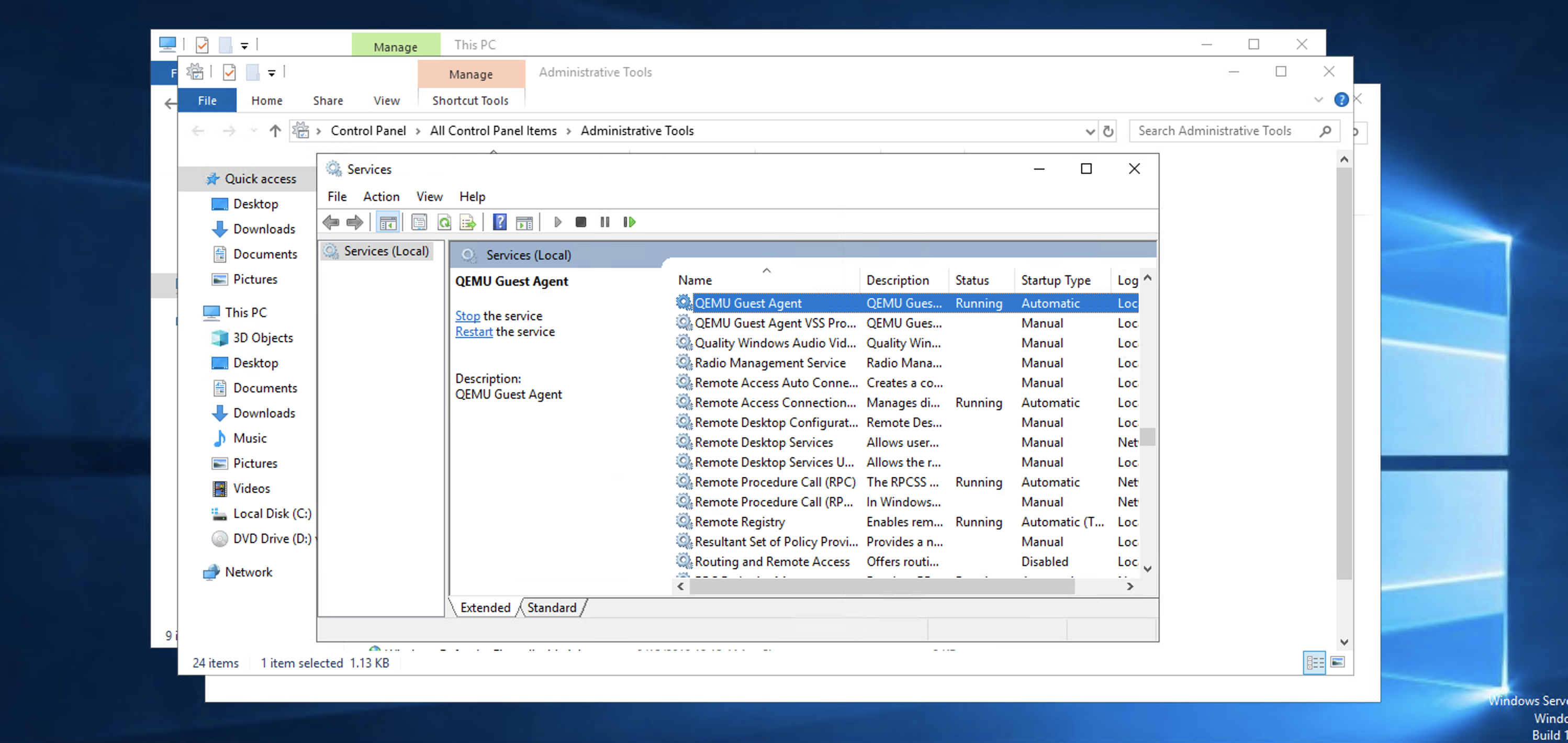Screen dimensions: 1568x743
Task: Click the Pause Service toolbar icon
Action: click(604, 222)
